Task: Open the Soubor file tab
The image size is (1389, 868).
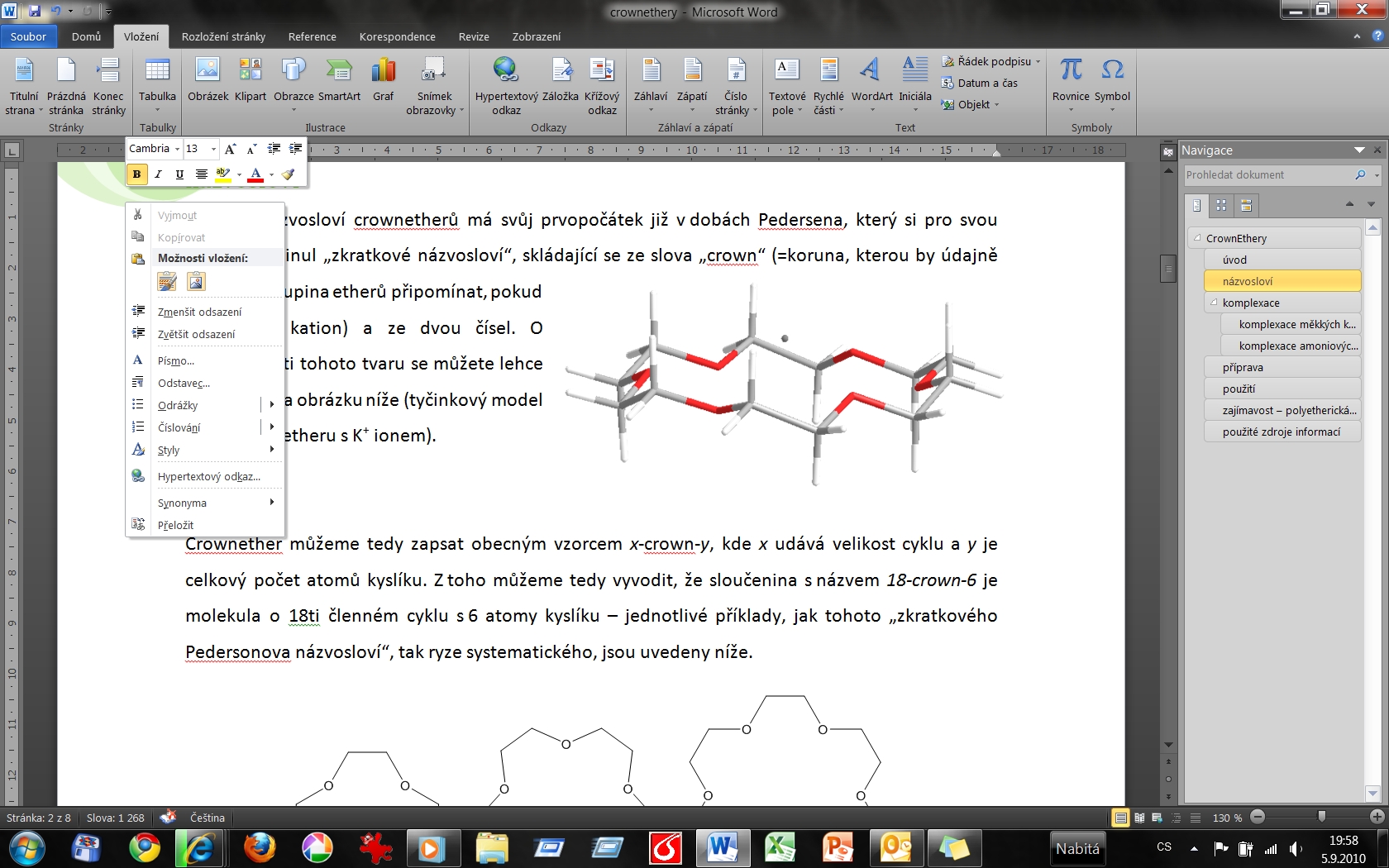Action: pos(29,36)
